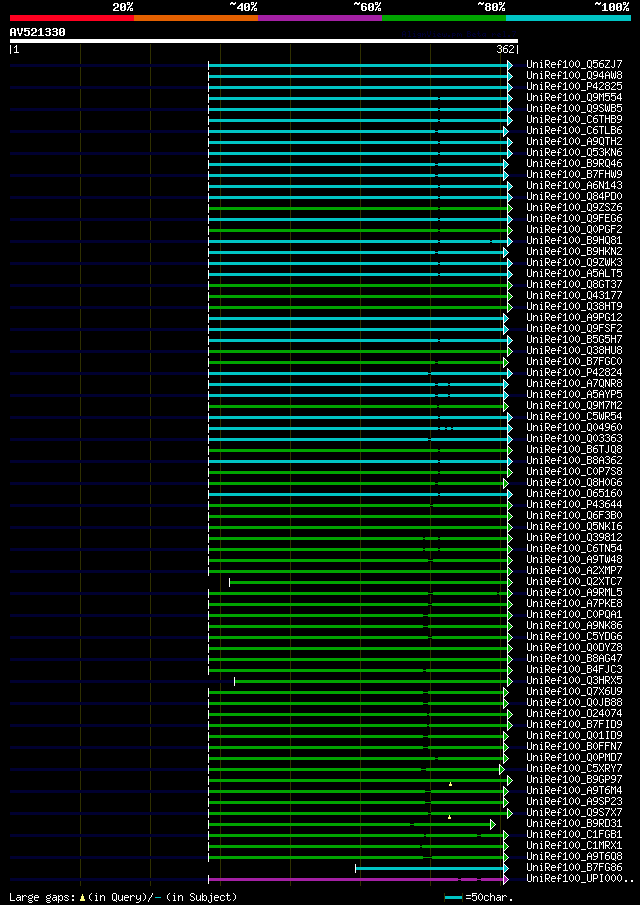Click the yellow query gap marker under B9GP97
Screen dimensions: 640x905
tap(450, 784)
